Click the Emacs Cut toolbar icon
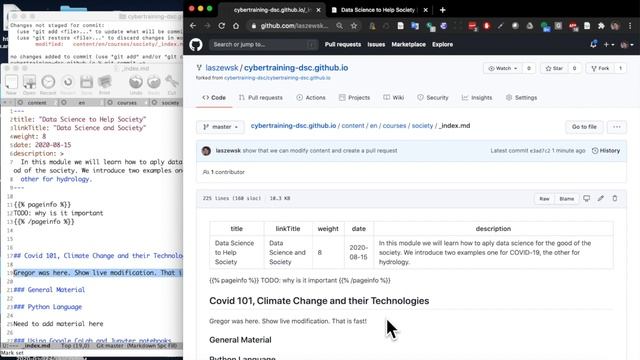Screen dimensions: 640x360 coord(172,84)
